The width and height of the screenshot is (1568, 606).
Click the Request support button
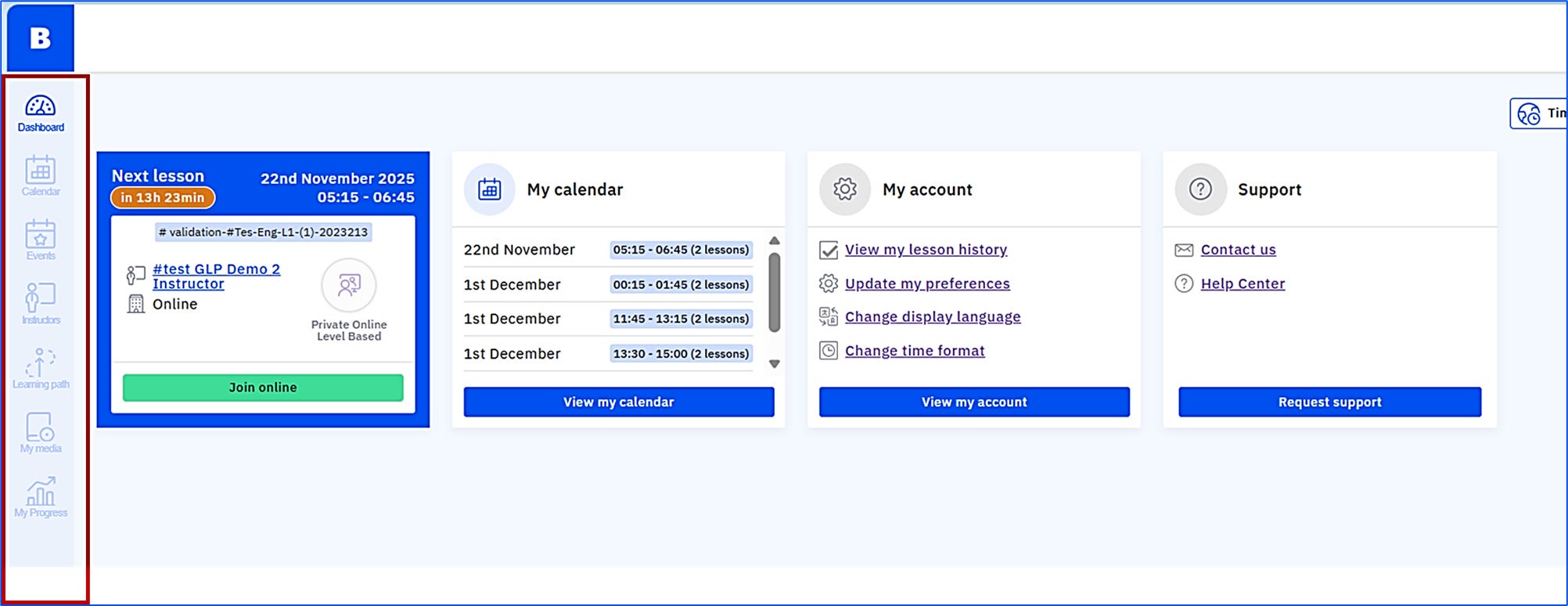1329,402
